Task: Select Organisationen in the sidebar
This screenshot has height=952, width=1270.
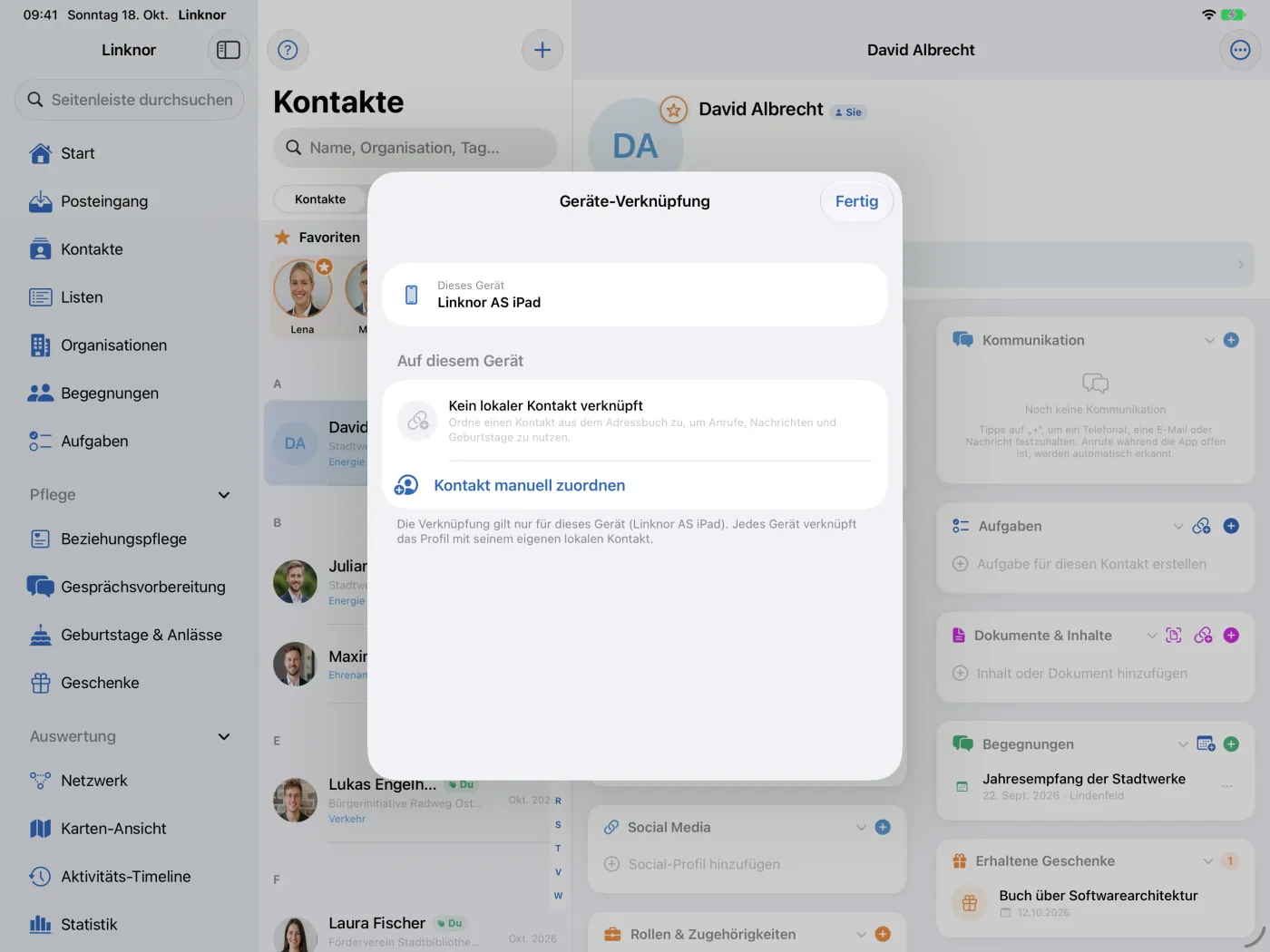Action: click(129, 345)
